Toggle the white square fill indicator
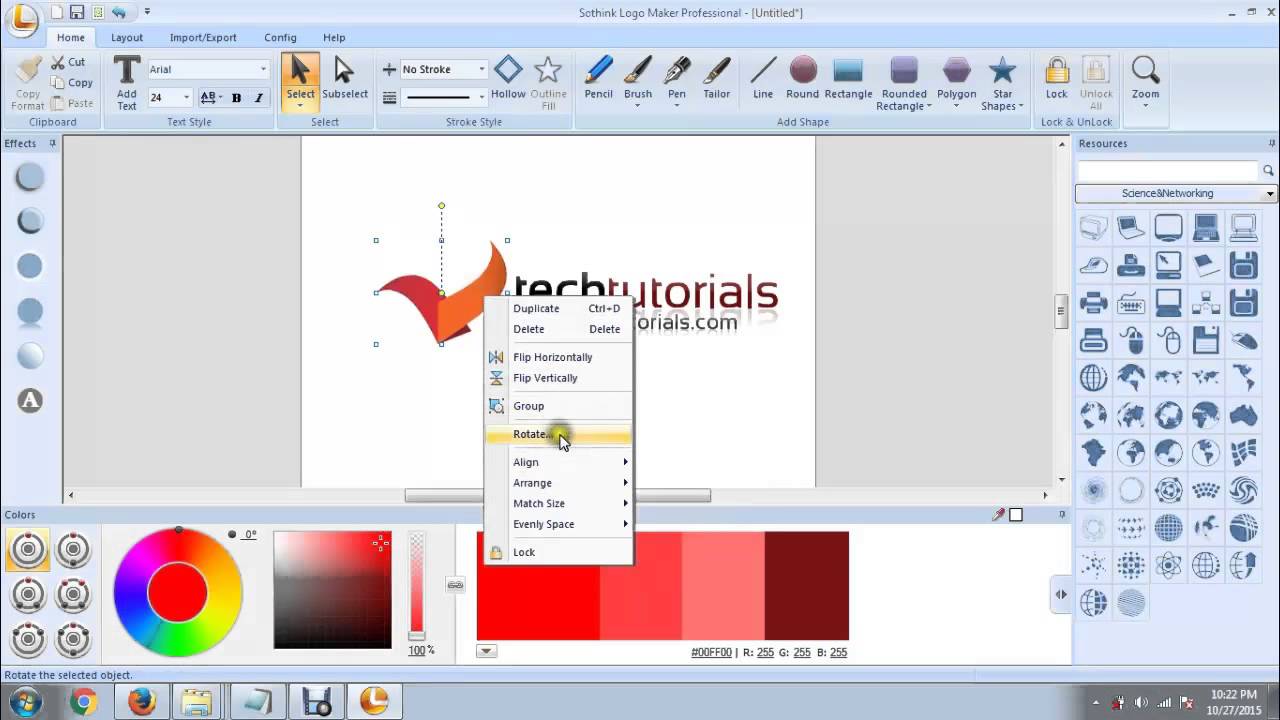The width and height of the screenshot is (1280, 720). click(x=1016, y=515)
